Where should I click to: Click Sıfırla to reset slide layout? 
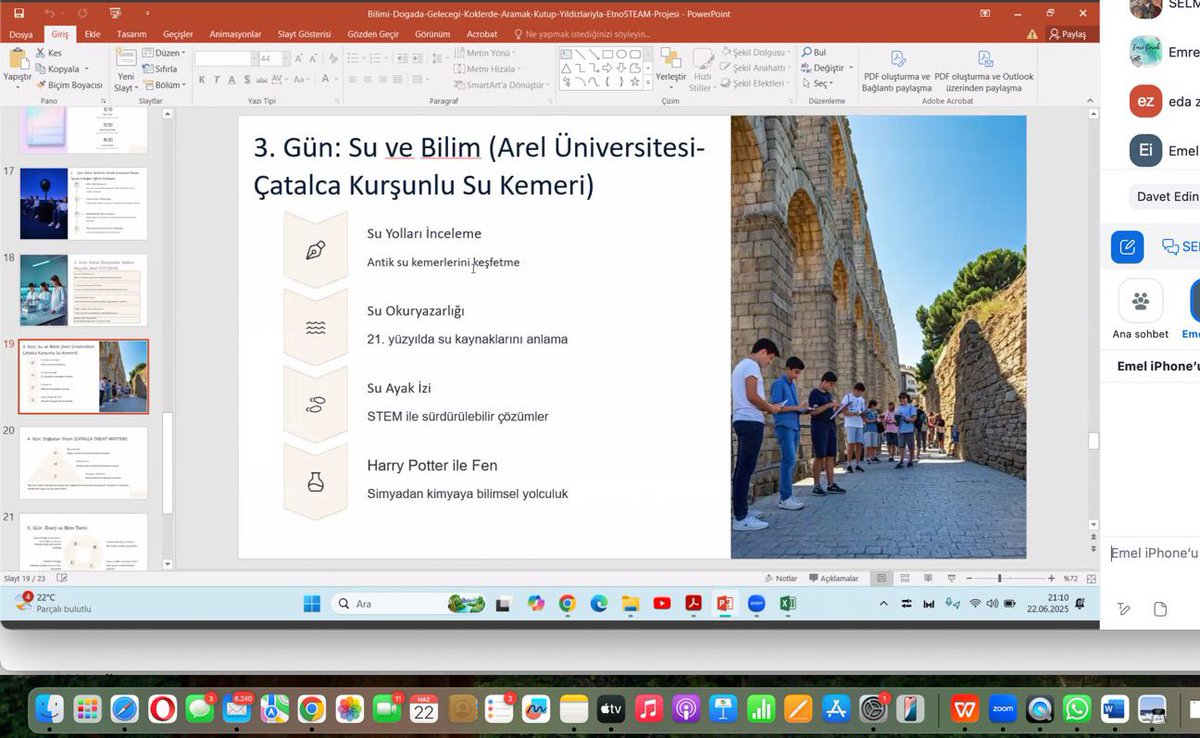tap(159, 69)
